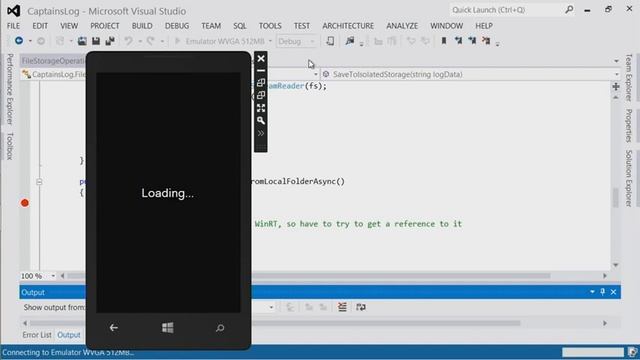640x360 pixels.
Task: Click emulator rotate left icon
Action: pos(261,83)
